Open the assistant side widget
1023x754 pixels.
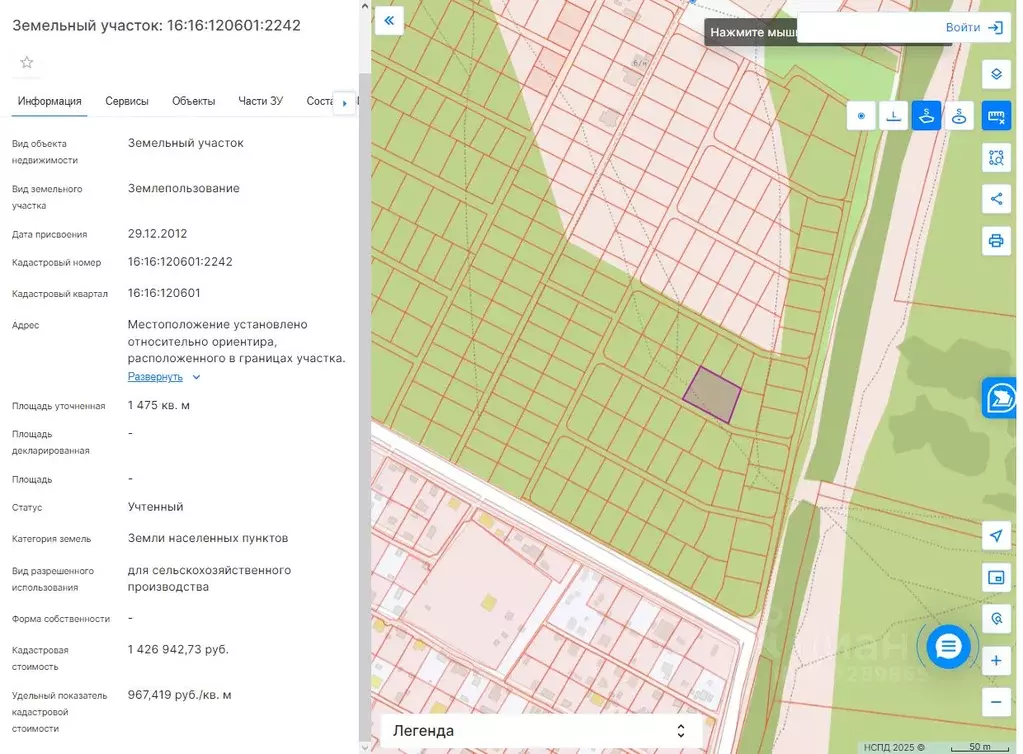tap(1000, 397)
